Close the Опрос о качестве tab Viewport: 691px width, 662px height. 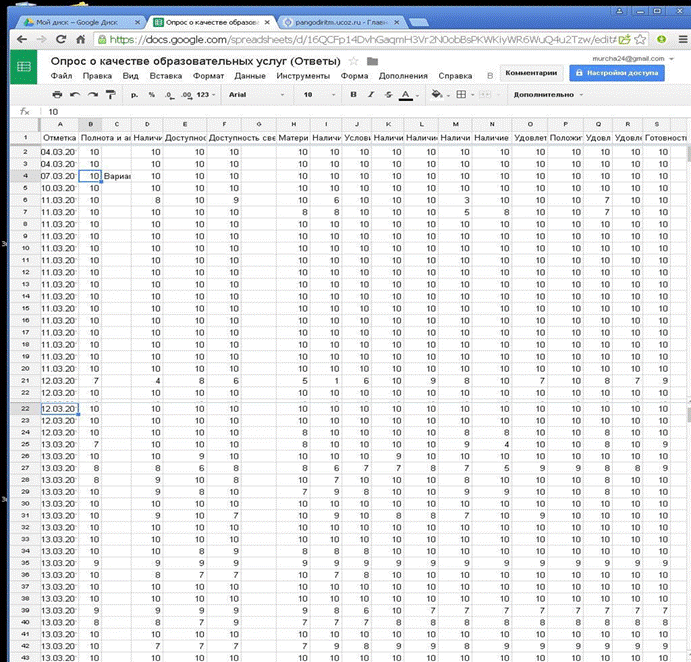[267, 22]
